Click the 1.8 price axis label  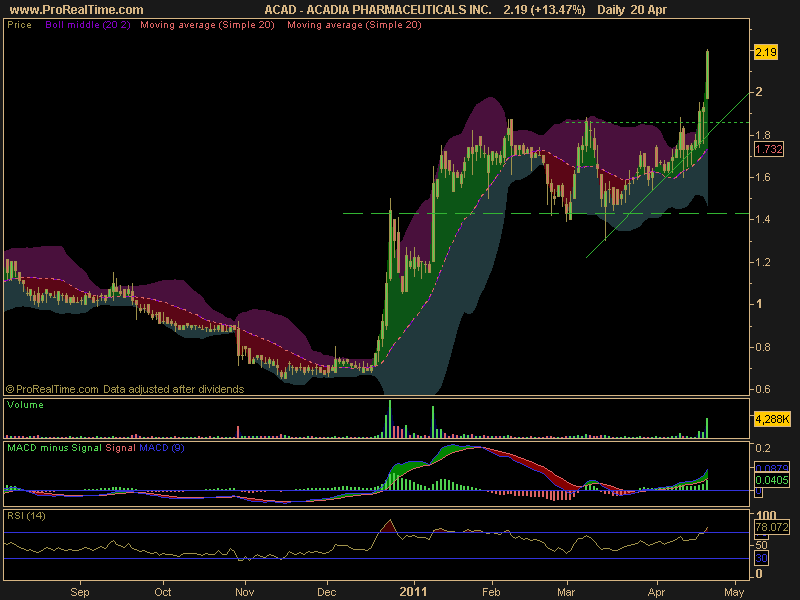click(763, 135)
